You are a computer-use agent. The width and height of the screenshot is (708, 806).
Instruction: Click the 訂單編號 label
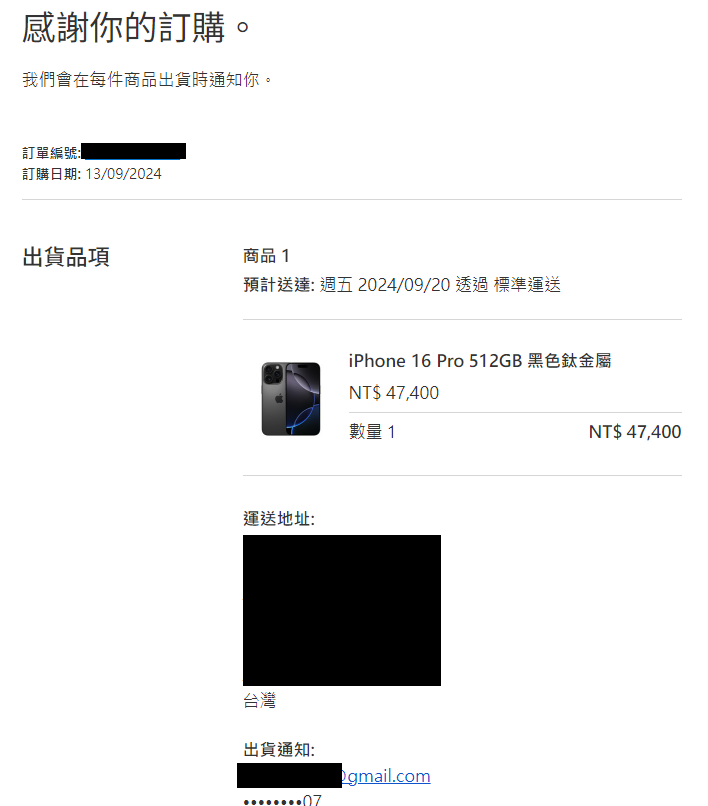pos(51,153)
